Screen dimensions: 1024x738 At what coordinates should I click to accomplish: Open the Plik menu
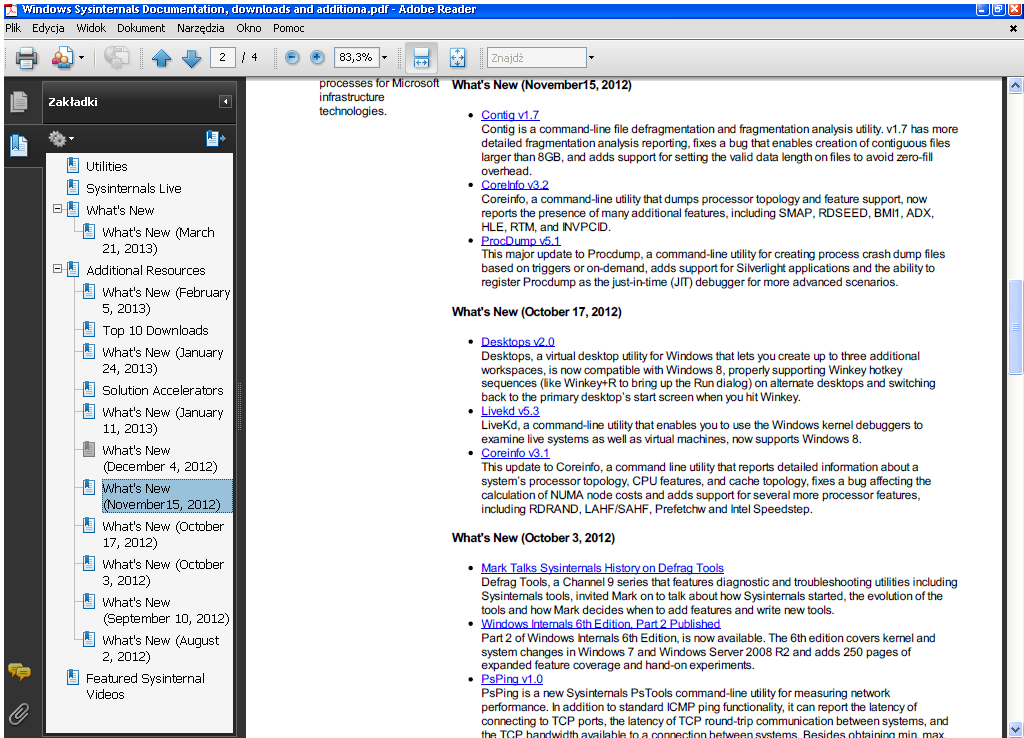(x=13, y=28)
